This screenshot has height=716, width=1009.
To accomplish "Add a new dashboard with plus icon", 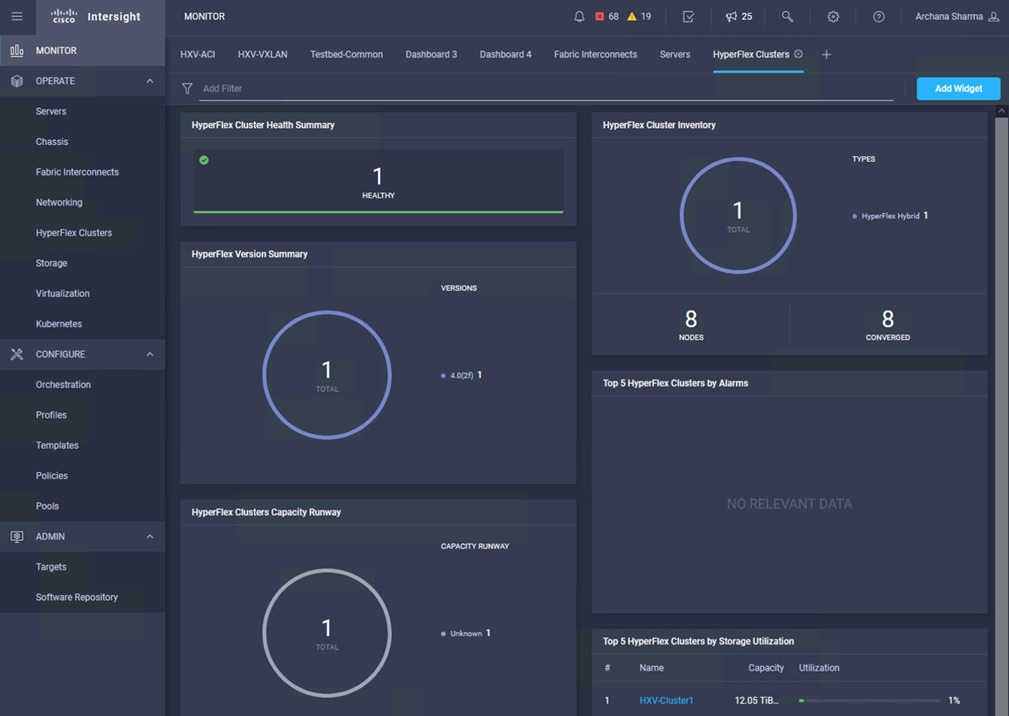I will [826, 55].
